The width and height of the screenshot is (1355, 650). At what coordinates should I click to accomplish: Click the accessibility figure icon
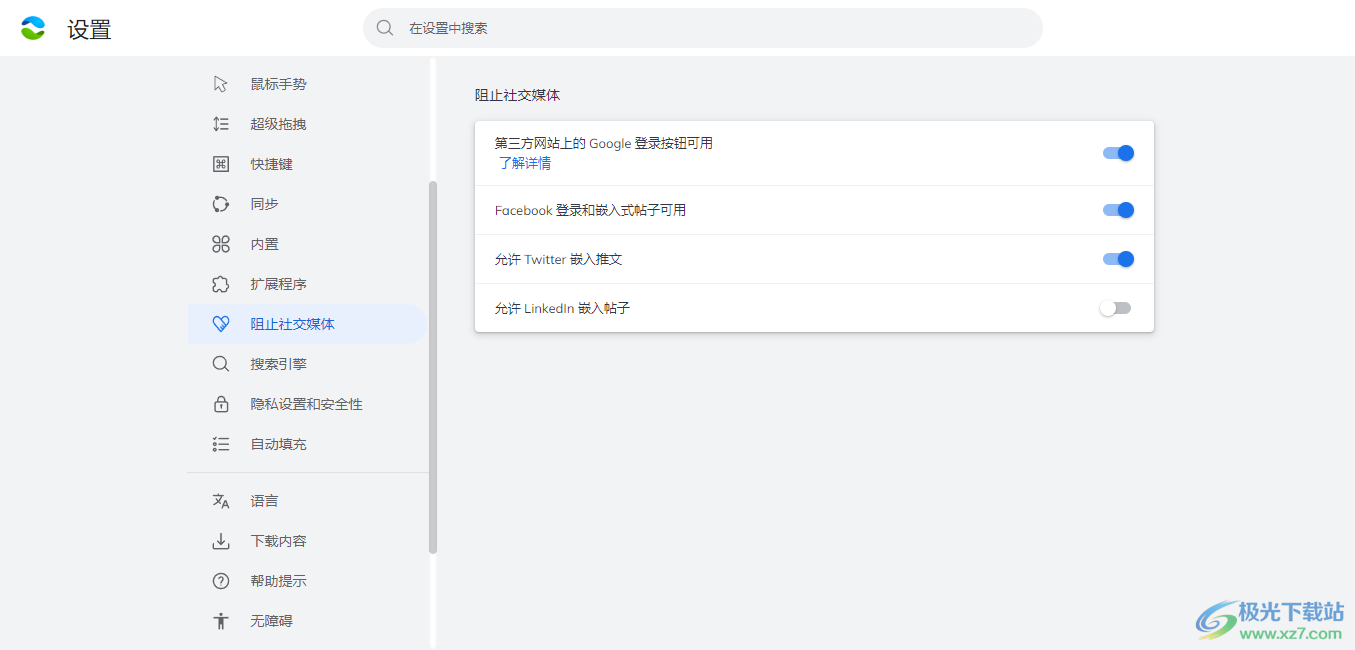pyautogui.click(x=221, y=621)
